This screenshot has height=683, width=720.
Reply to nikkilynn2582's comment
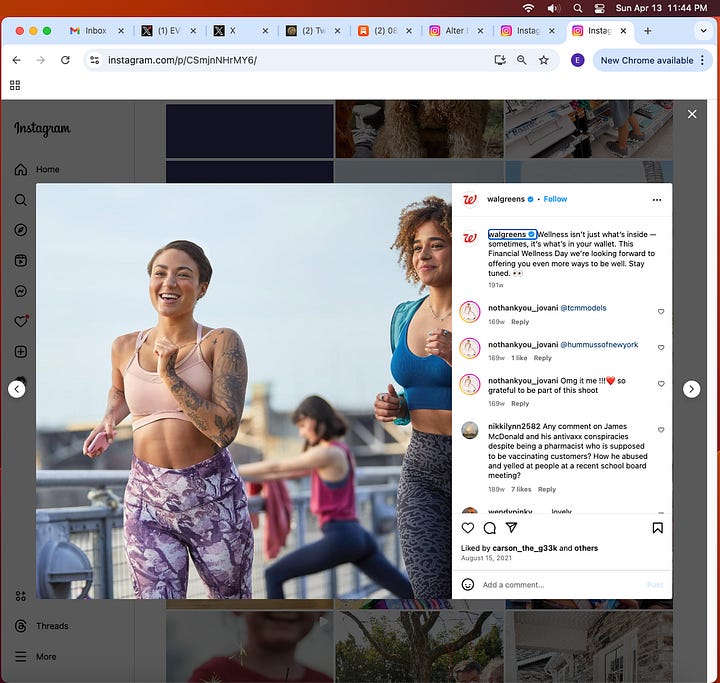point(546,489)
